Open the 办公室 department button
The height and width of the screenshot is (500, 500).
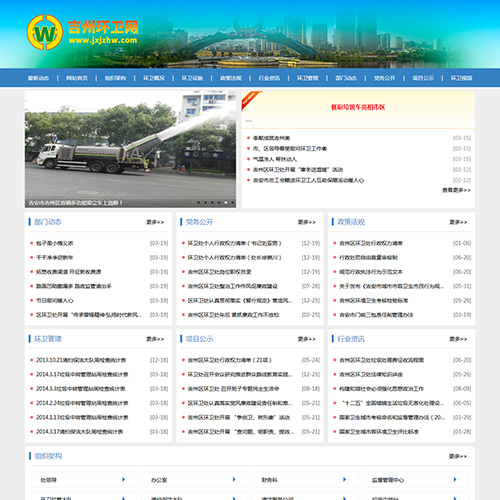point(195,480)
